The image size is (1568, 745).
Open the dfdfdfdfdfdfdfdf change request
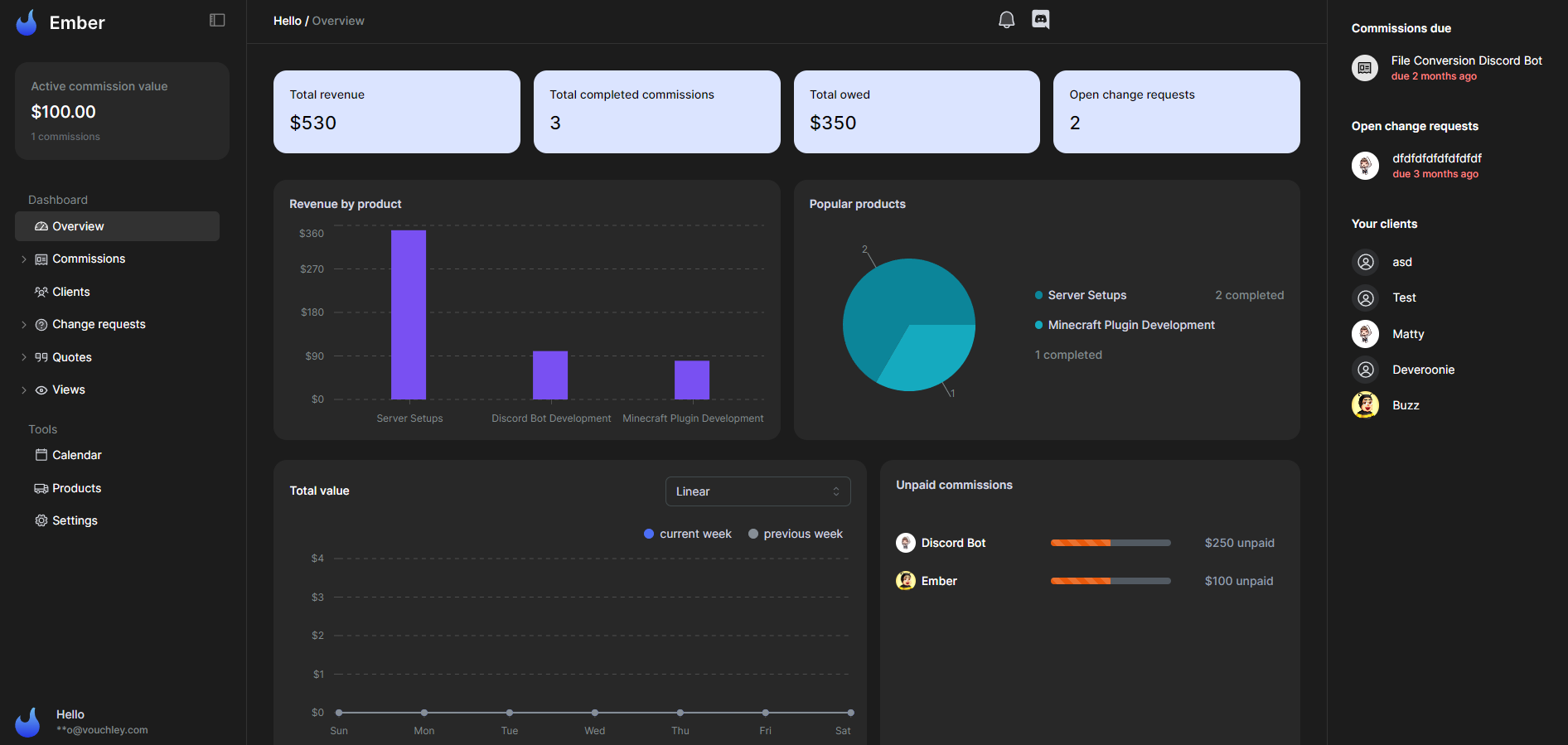pos(1436,158)
